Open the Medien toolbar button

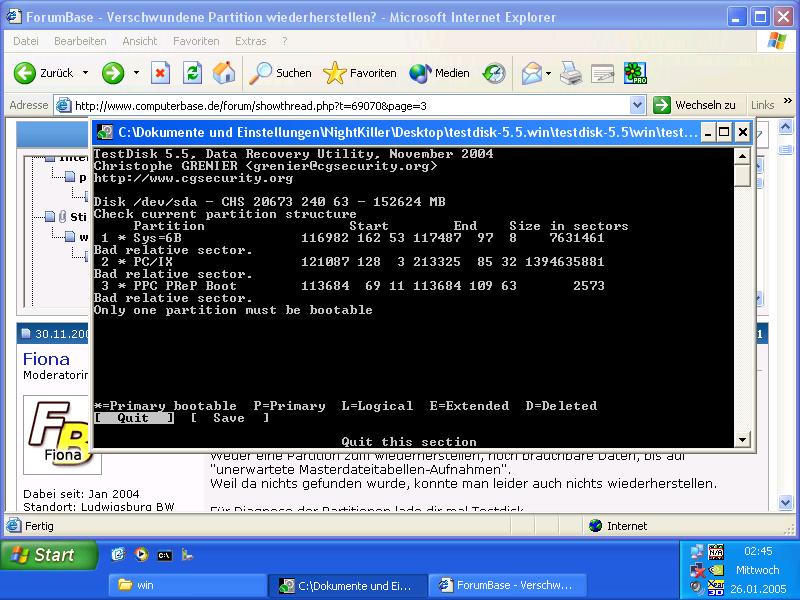click(439, 73)
